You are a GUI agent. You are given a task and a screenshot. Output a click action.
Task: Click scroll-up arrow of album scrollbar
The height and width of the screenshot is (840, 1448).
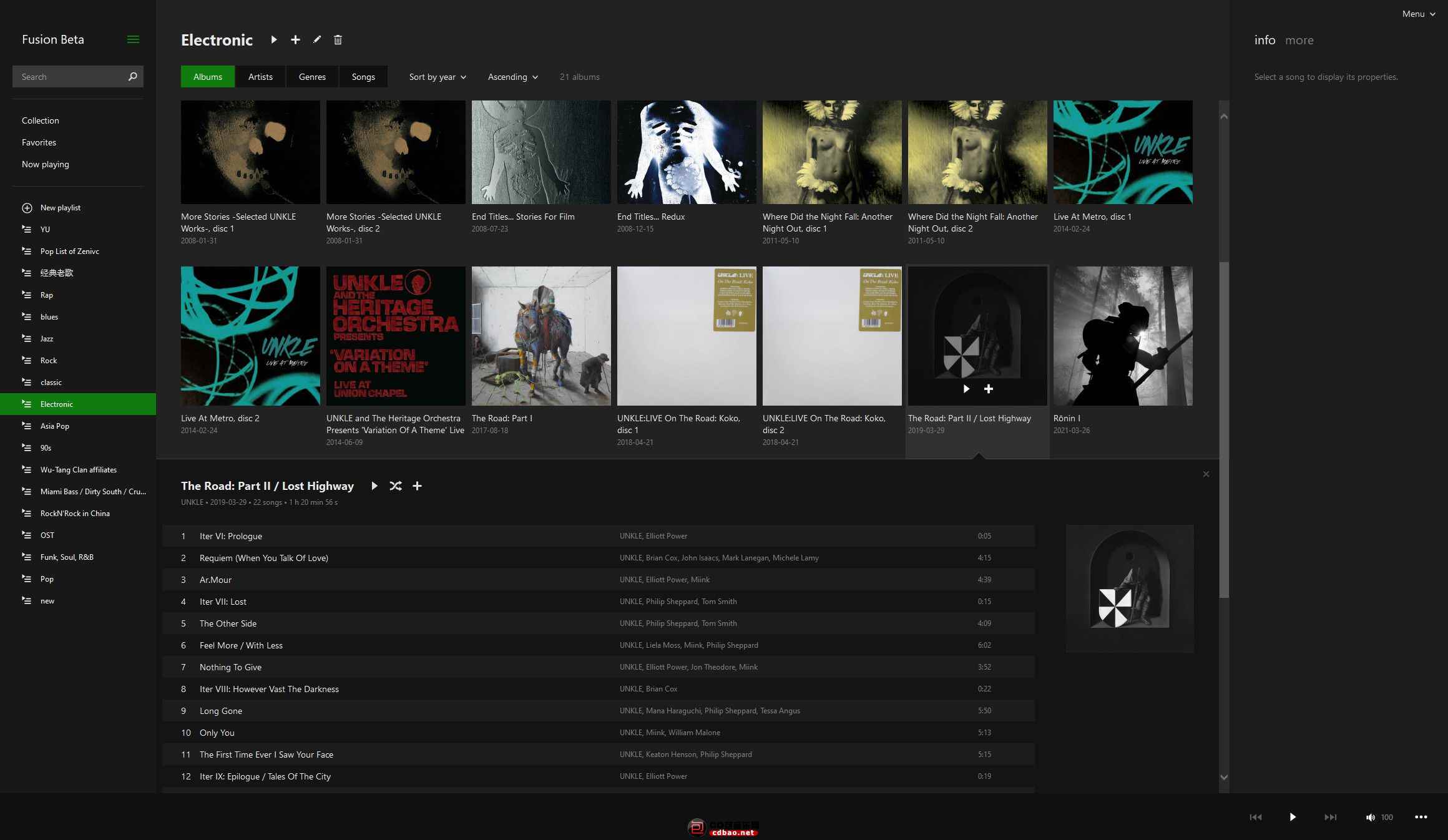point(1224,117)
